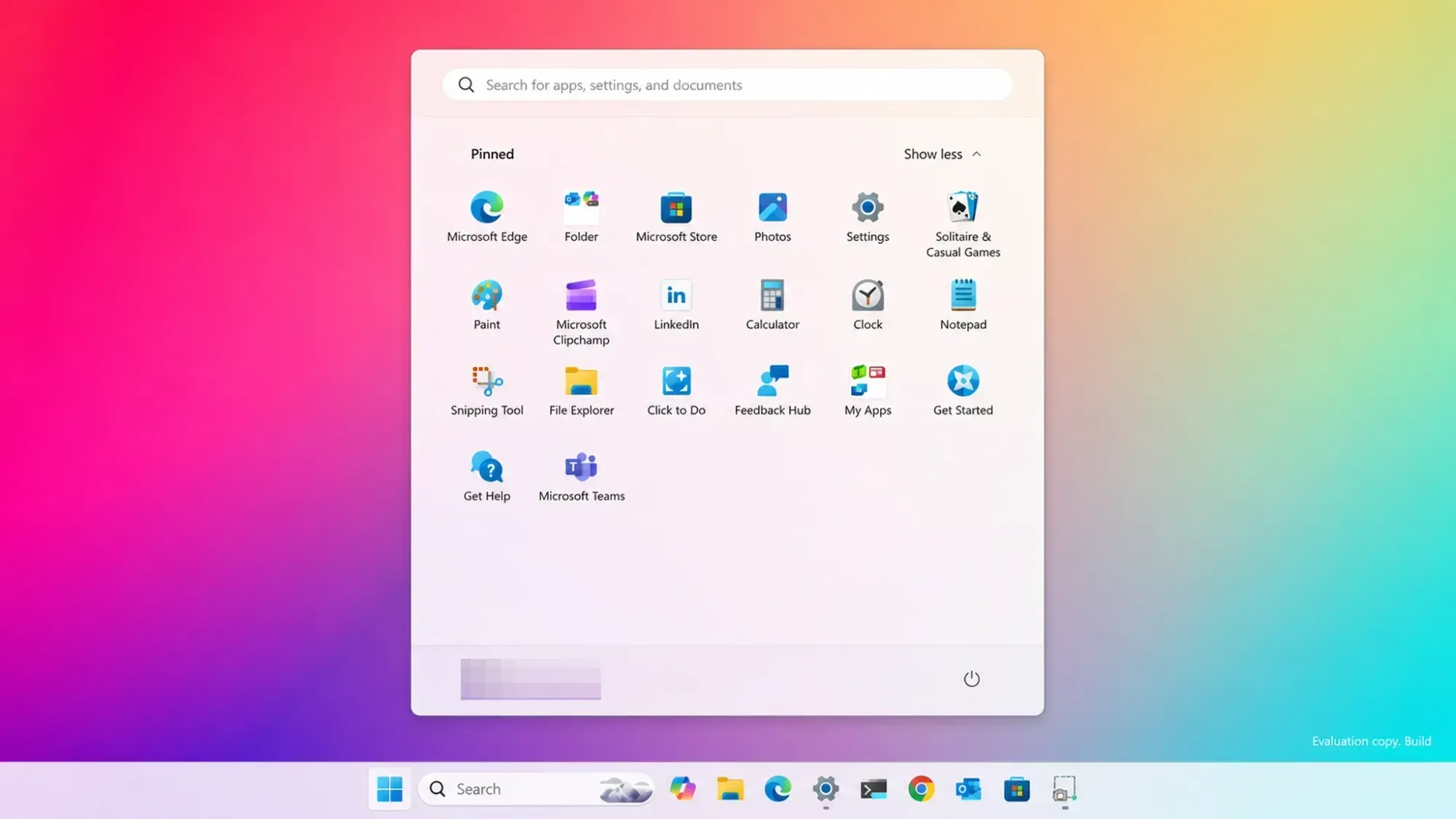The width and height of the screenshot is (1456, 819).
Task: Launch Microsoft Teams
Action: (581, 477)
